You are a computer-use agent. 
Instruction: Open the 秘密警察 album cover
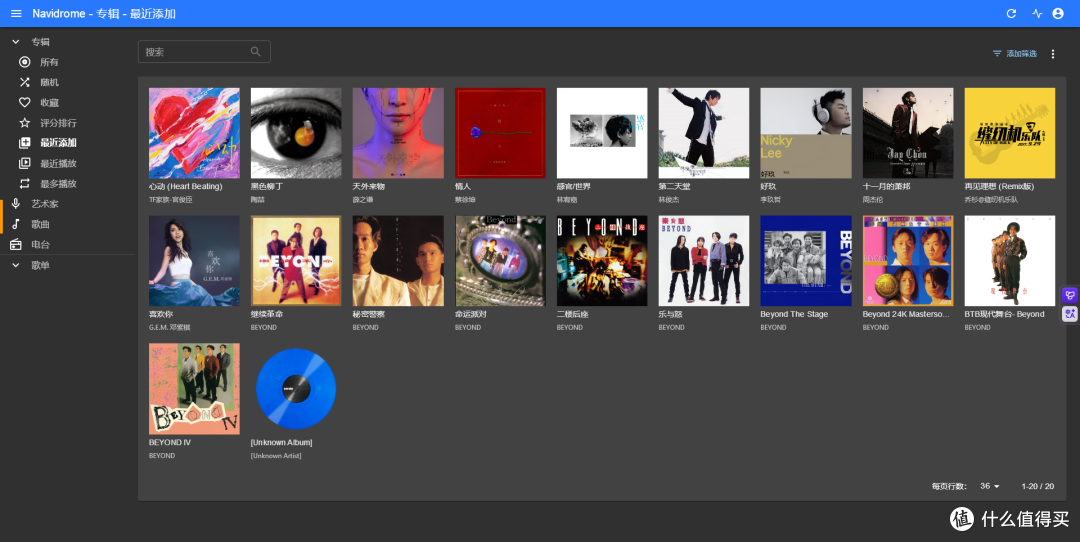(x=398, y=261)
